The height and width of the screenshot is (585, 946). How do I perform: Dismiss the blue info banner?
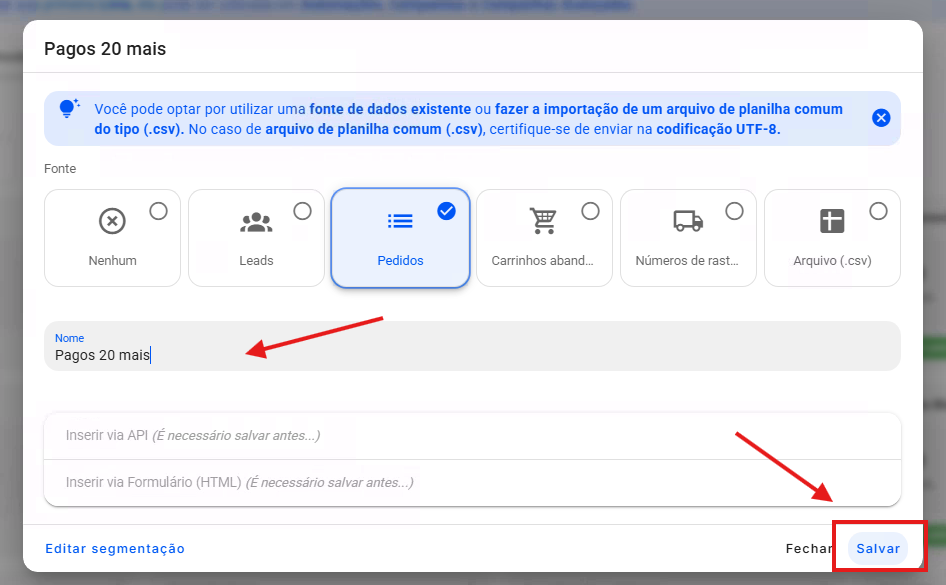click(x=881, y=118)
